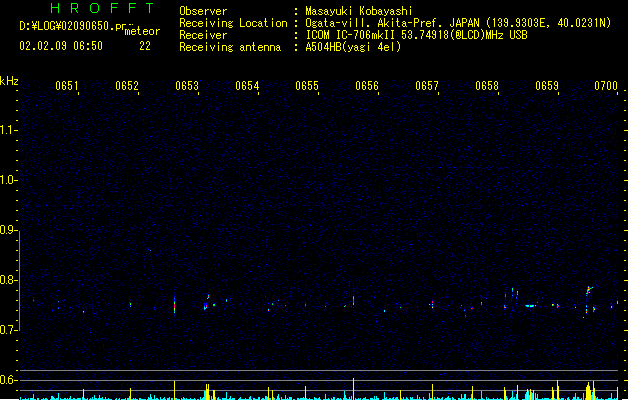This screenshot has height=400, width=629.
Task: Click the 0651 time marker
Action: [67, 86]
